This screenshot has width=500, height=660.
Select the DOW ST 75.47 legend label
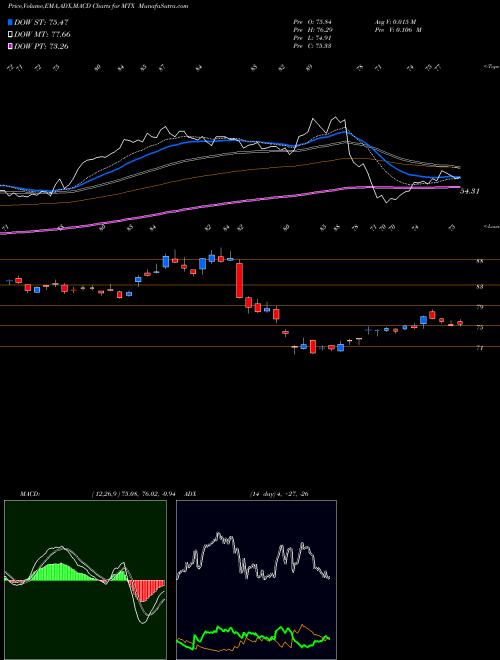click(41, 23)
